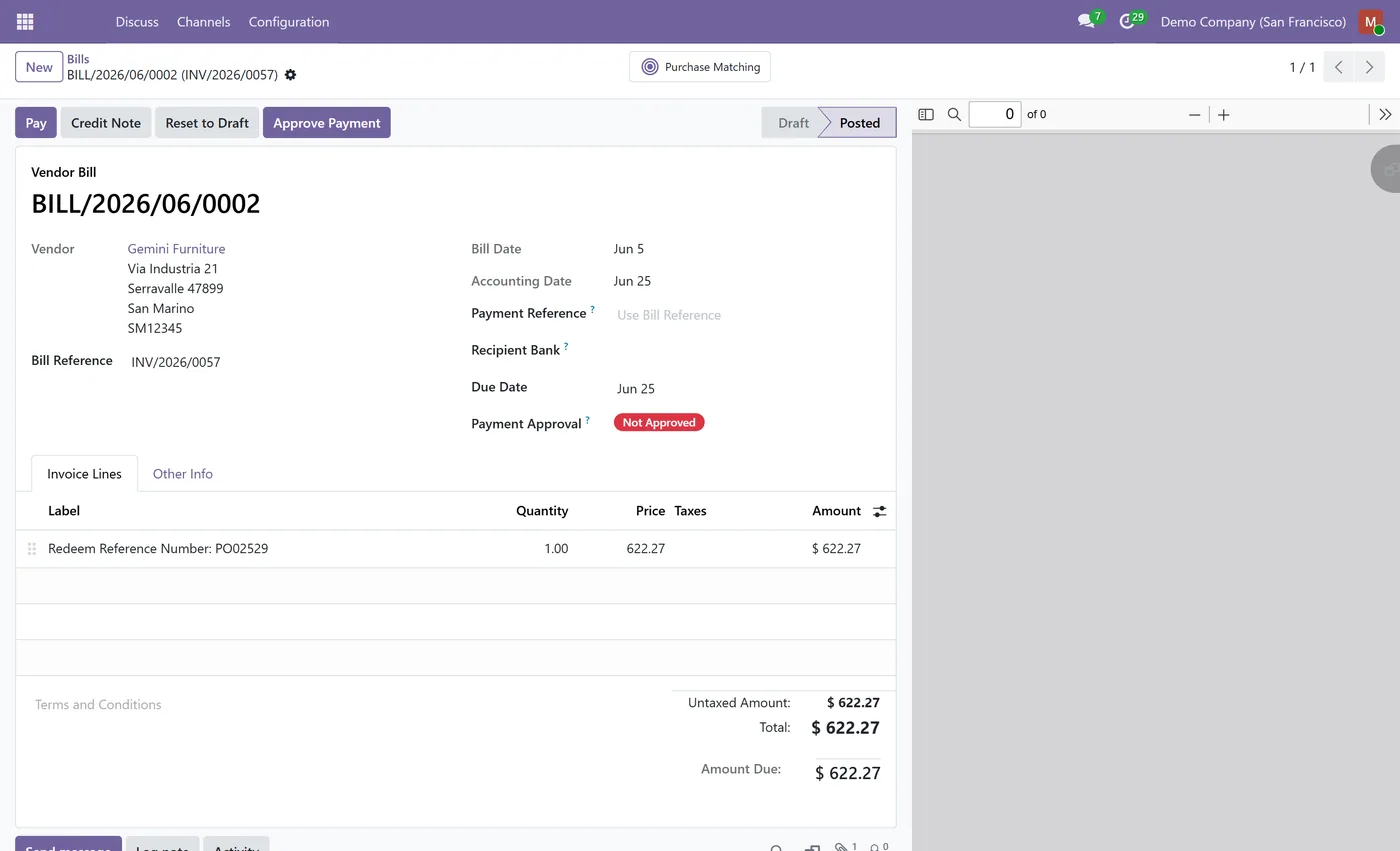Screen dimensions: 1400x851
Task: Click the Amount Due value
Action: click(848, 773)
